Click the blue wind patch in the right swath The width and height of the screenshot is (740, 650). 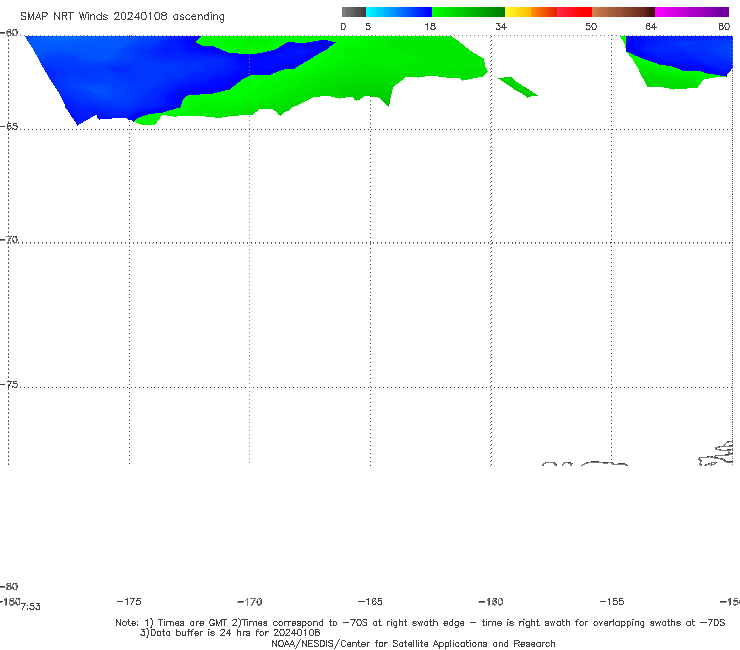click(684, 52)
